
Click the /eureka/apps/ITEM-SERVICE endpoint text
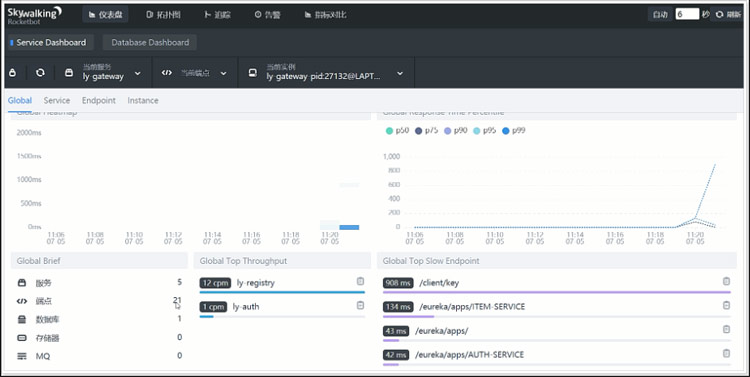[472, 307]
